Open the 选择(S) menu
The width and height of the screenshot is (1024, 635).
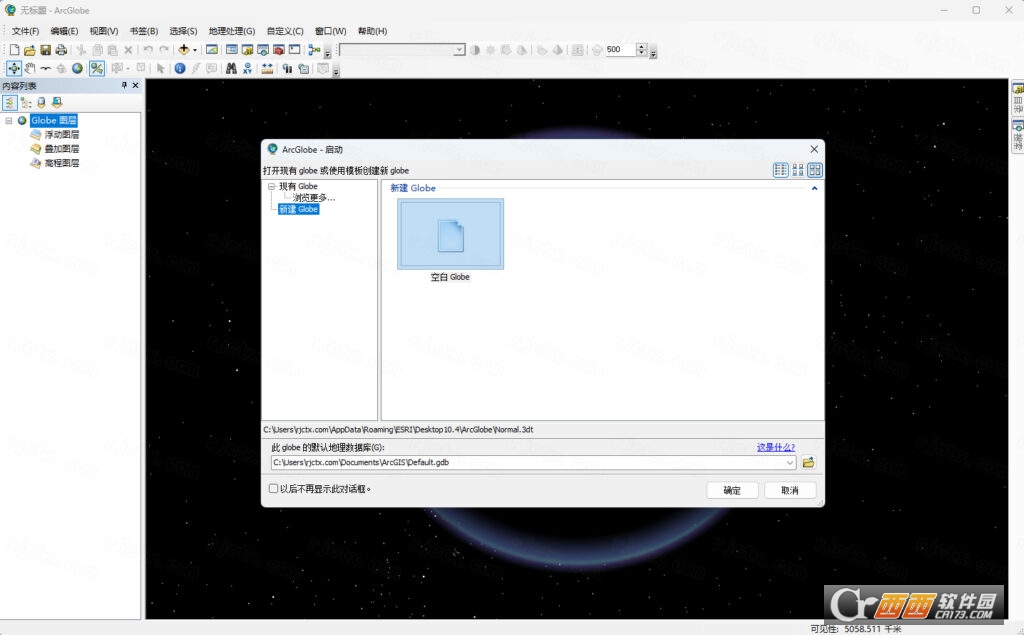click(184, 31)
